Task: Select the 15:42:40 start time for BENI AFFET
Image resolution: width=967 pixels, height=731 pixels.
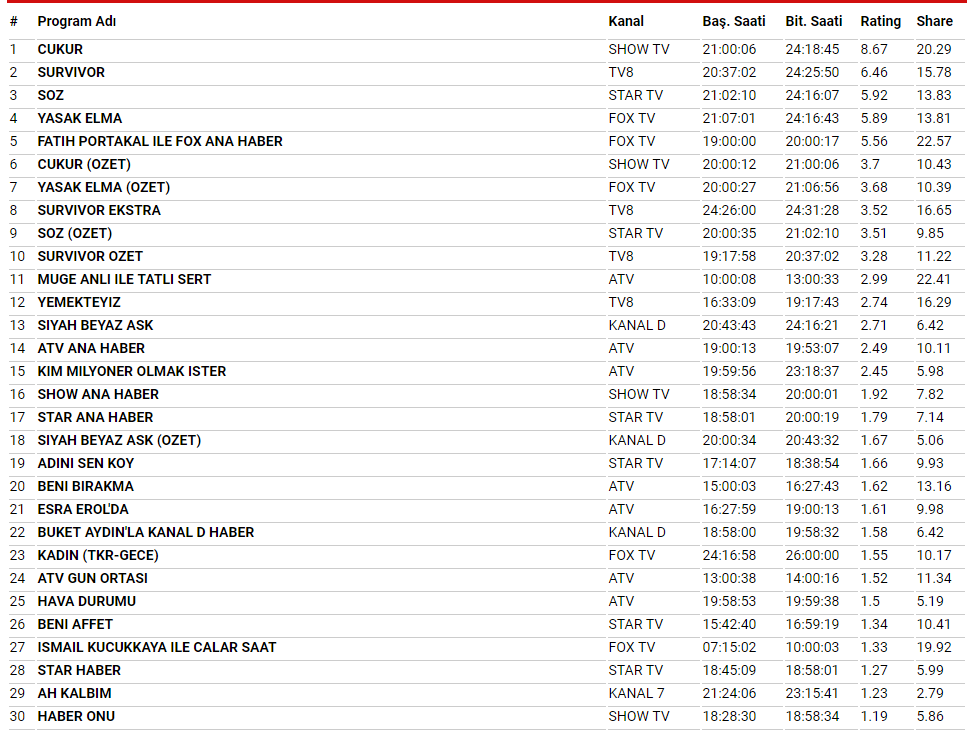Action: pyautogui.click(x=729, y=624)
